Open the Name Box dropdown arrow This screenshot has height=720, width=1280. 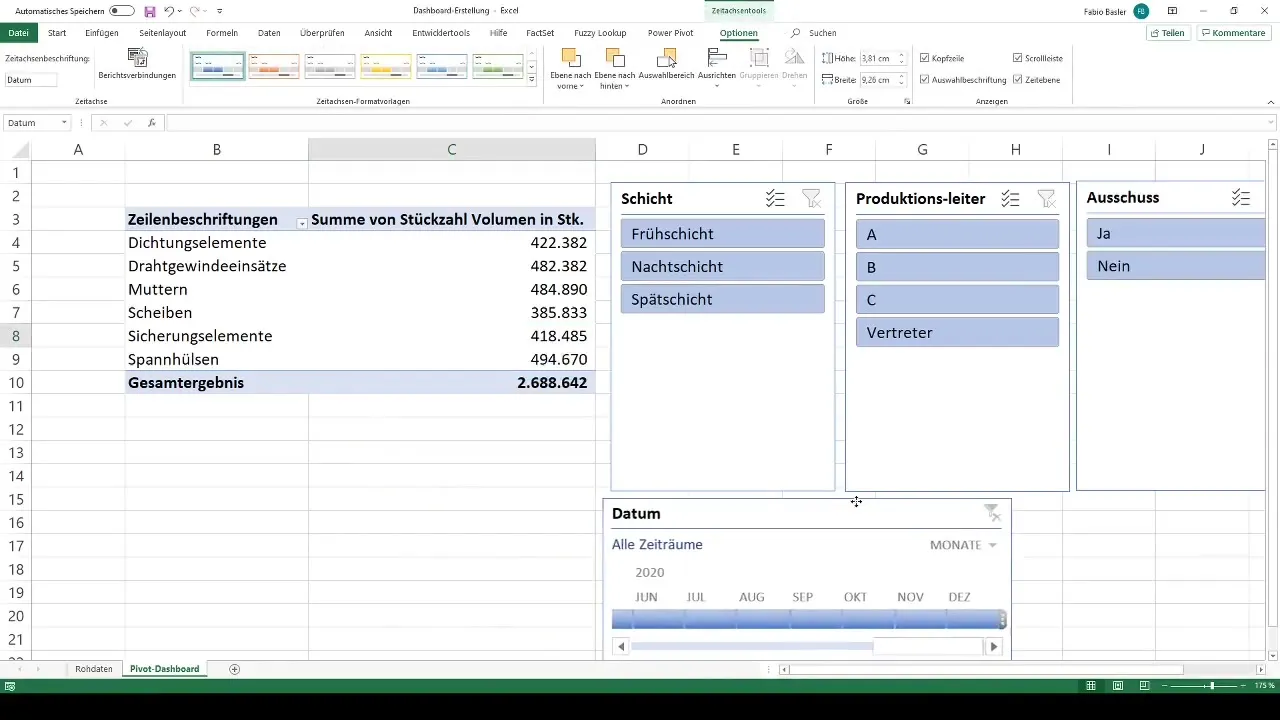pyautogui.click(x=64, y=123)
